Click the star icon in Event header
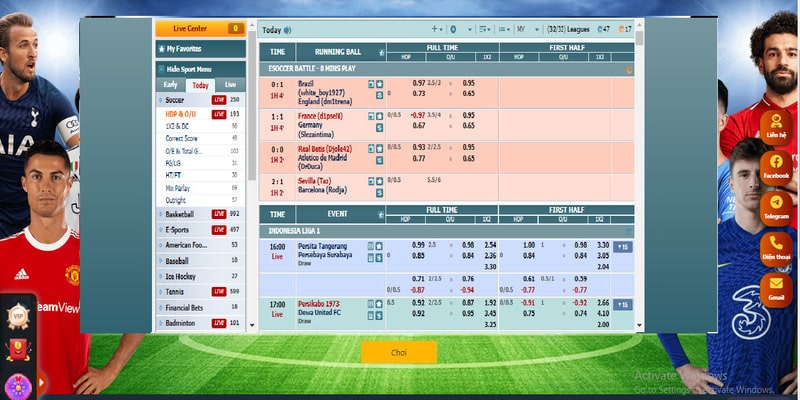The image size is (800, 400). point(381,215)
